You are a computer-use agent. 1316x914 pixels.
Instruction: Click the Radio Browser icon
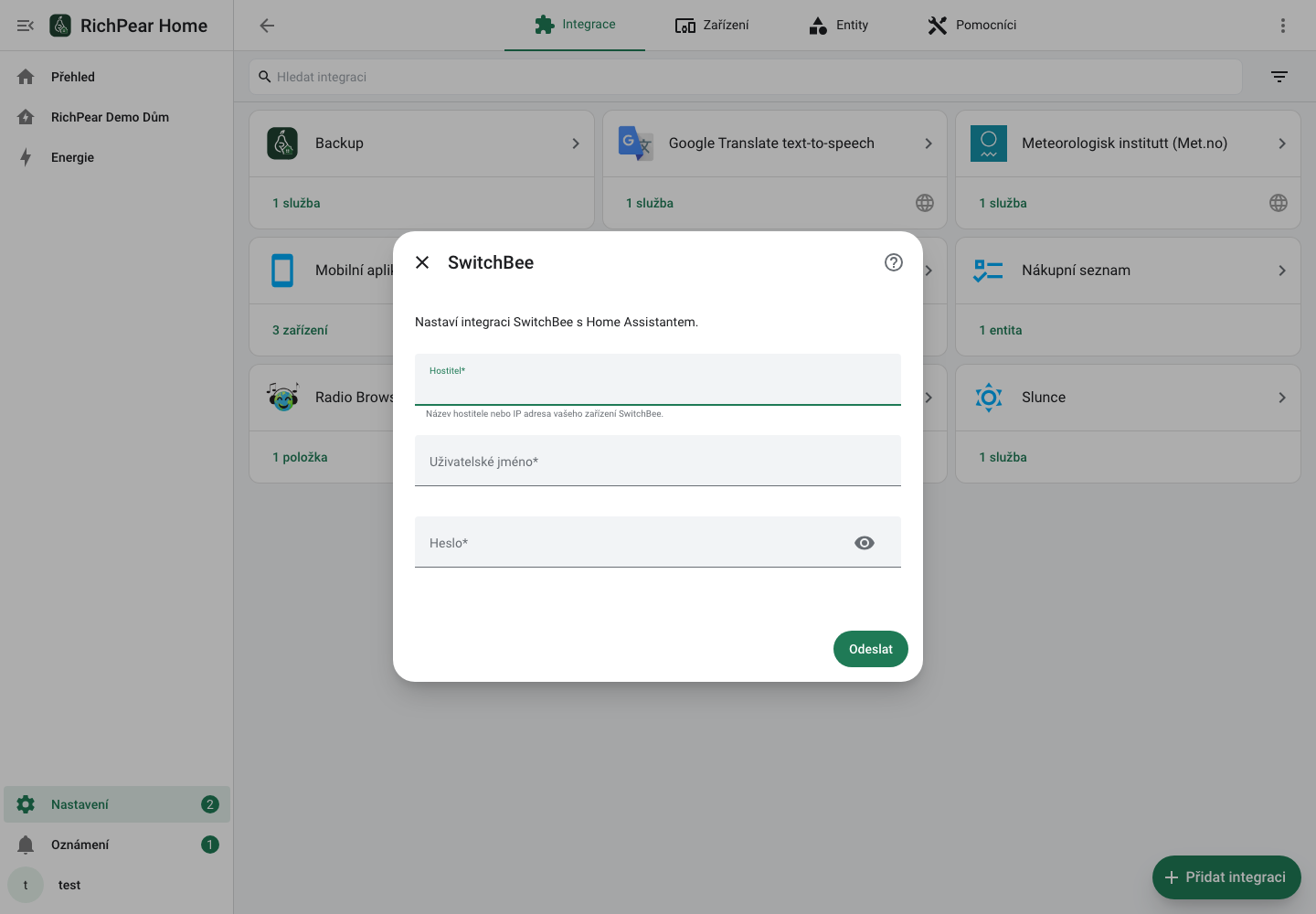(x=282, y=398)
